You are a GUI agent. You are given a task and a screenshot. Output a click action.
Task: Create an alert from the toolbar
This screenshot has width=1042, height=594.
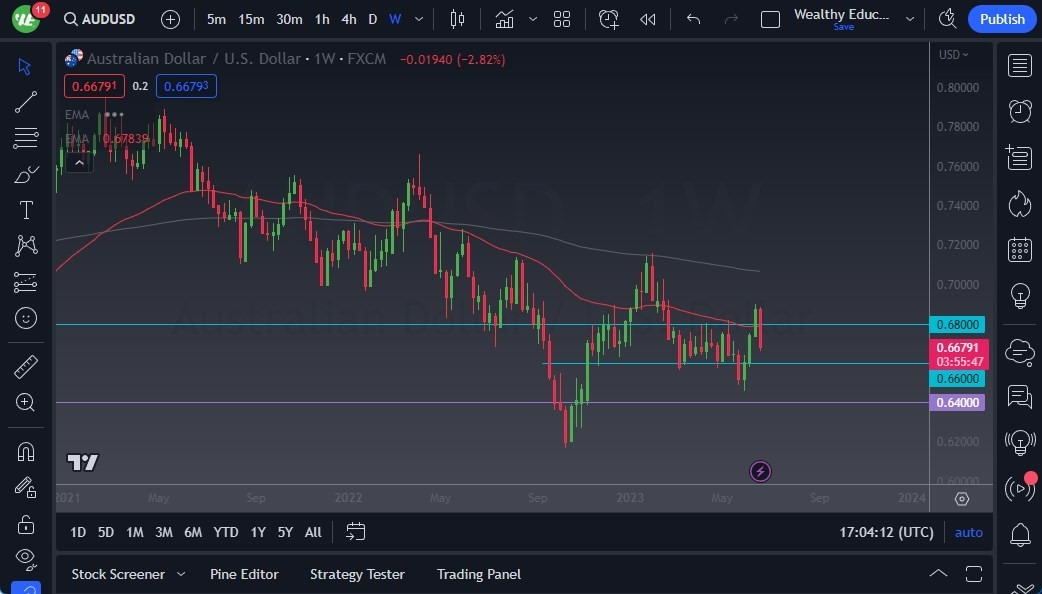[608, 18]
